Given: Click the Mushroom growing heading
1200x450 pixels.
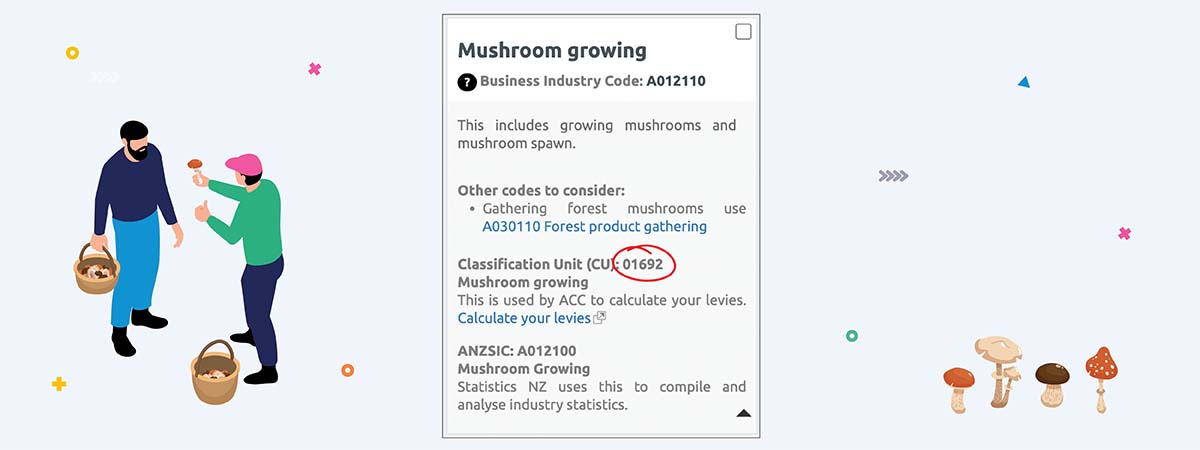Looking at the screenshot, I should click(x=552, y=50).
